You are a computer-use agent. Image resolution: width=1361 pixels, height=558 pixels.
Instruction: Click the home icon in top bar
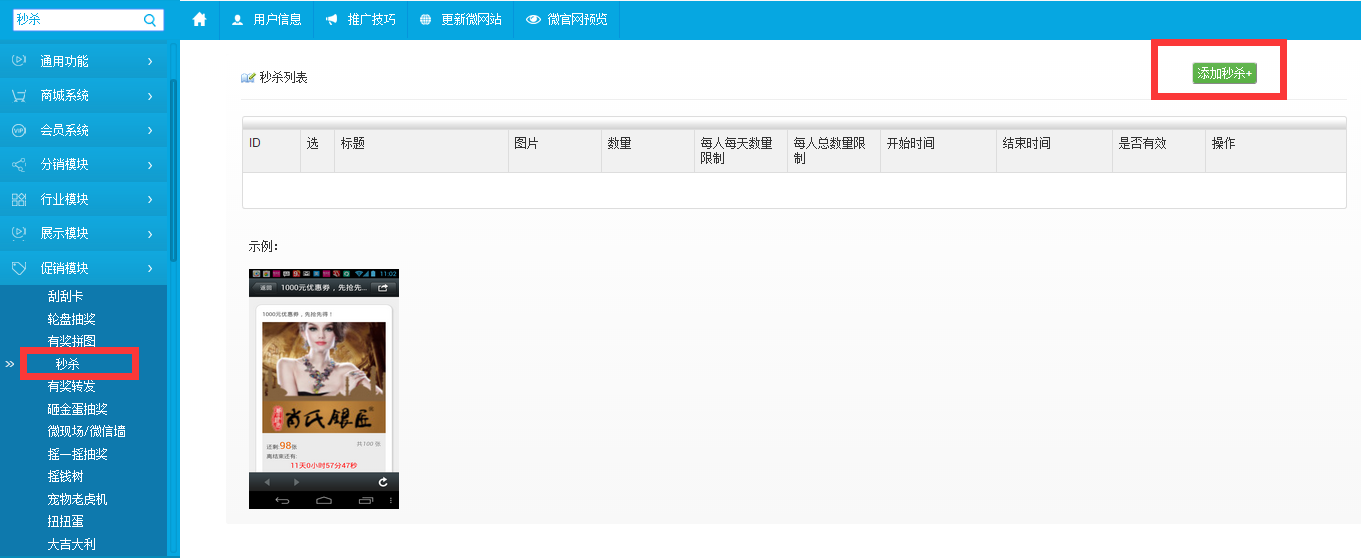tap(199, 20)
